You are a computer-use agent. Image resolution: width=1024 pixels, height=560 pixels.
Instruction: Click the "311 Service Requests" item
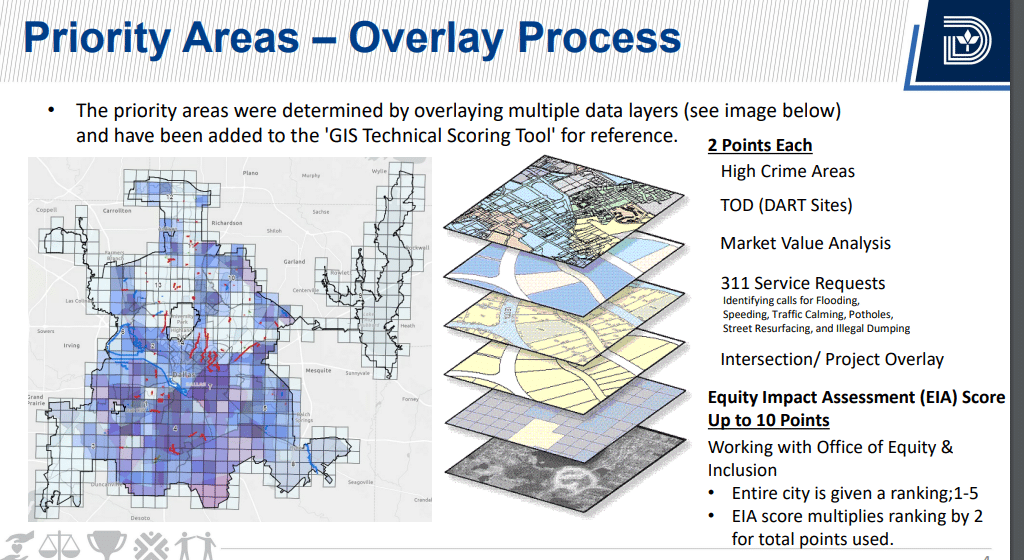tap(803, 283)
